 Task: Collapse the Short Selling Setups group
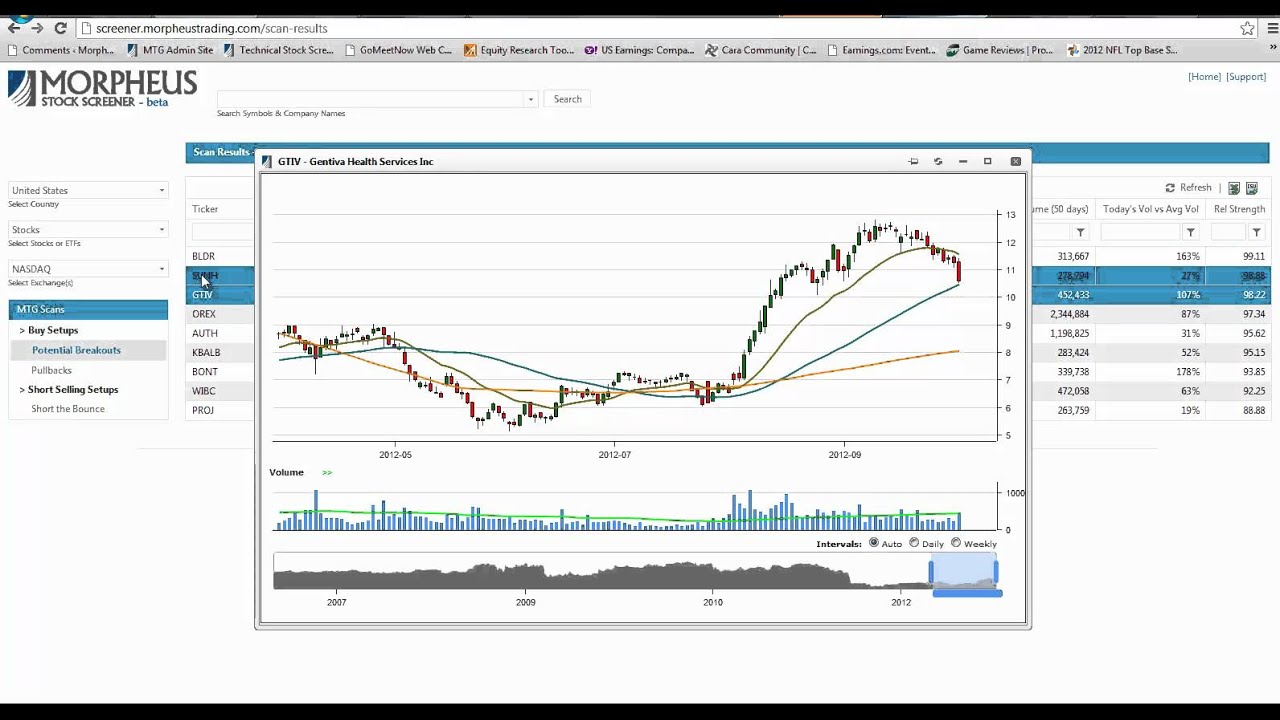(22, 390)
